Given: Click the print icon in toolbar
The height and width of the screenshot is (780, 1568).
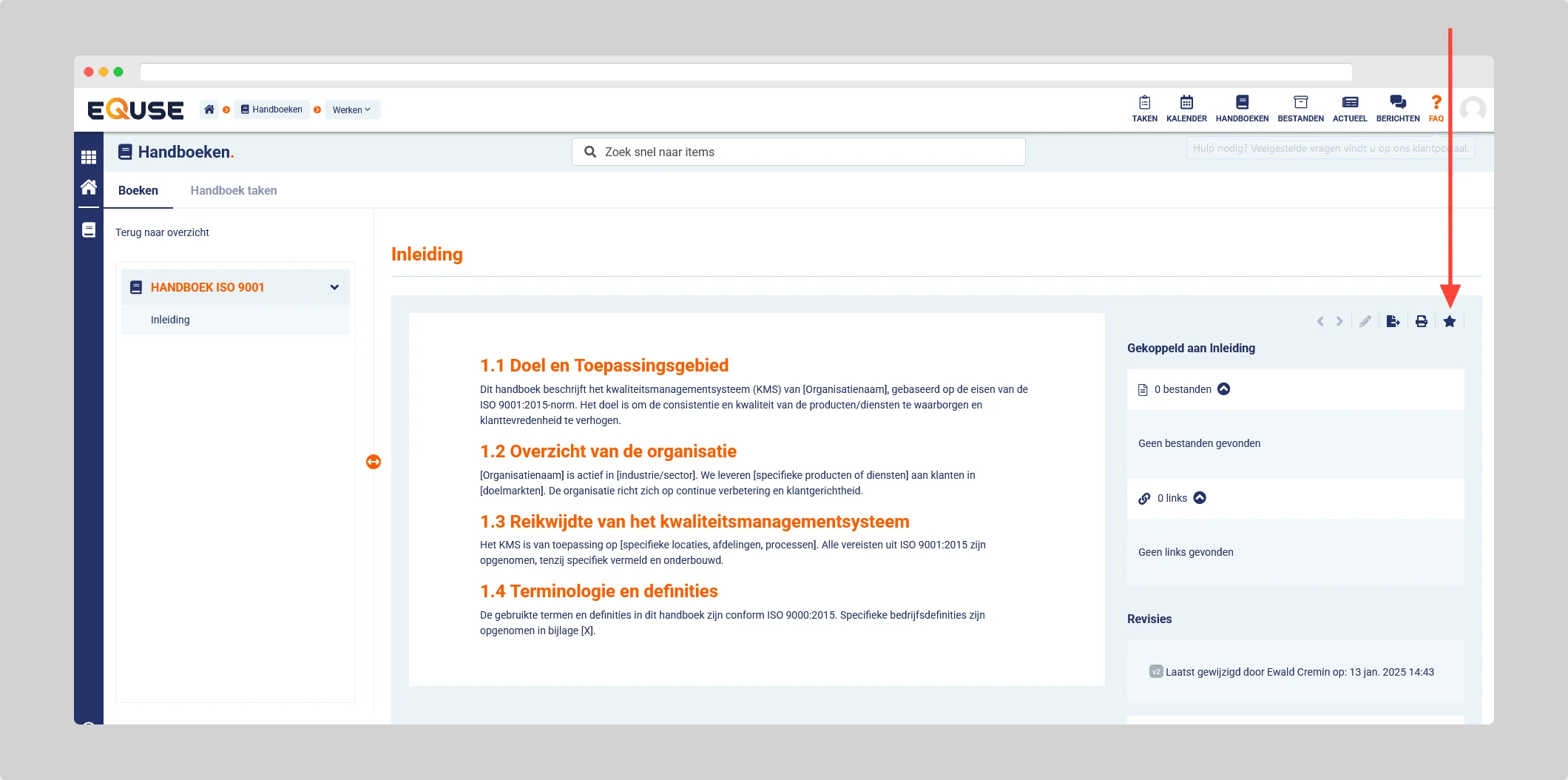Looking at the screenshot, I should (1421, 321).
